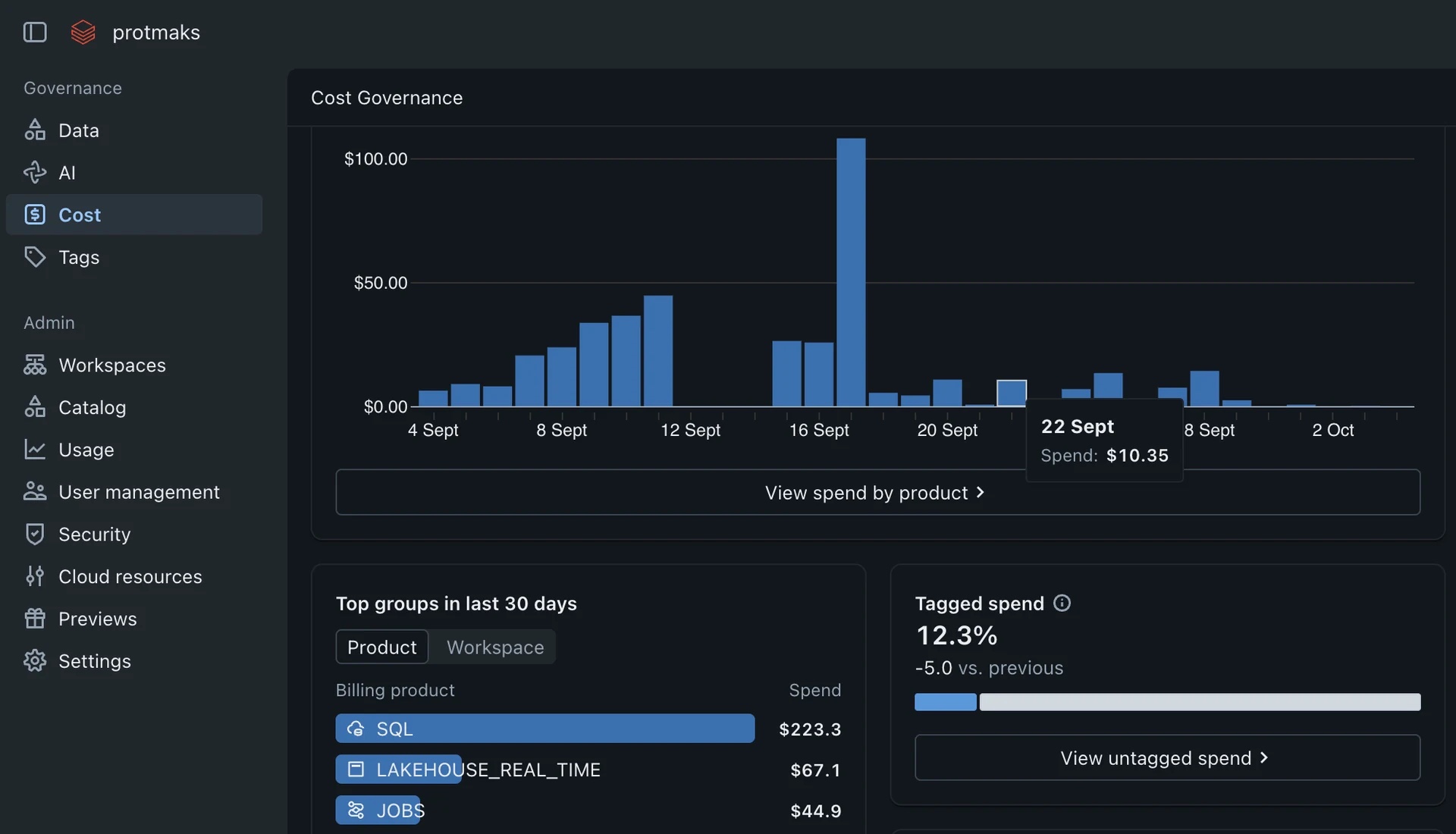This screenshot has height=834, width=1456.
Task: Click the 16 Sept axis label
Action: (x=819, y=430)
